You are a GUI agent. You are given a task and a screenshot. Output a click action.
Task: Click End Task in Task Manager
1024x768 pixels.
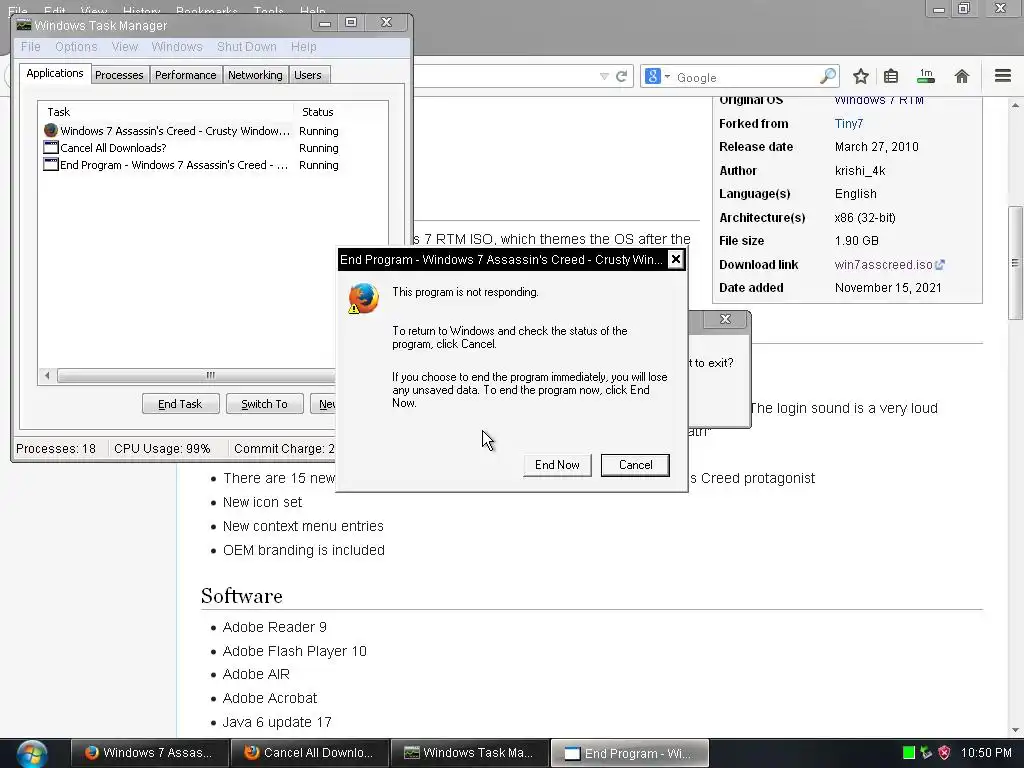[180, 404]
